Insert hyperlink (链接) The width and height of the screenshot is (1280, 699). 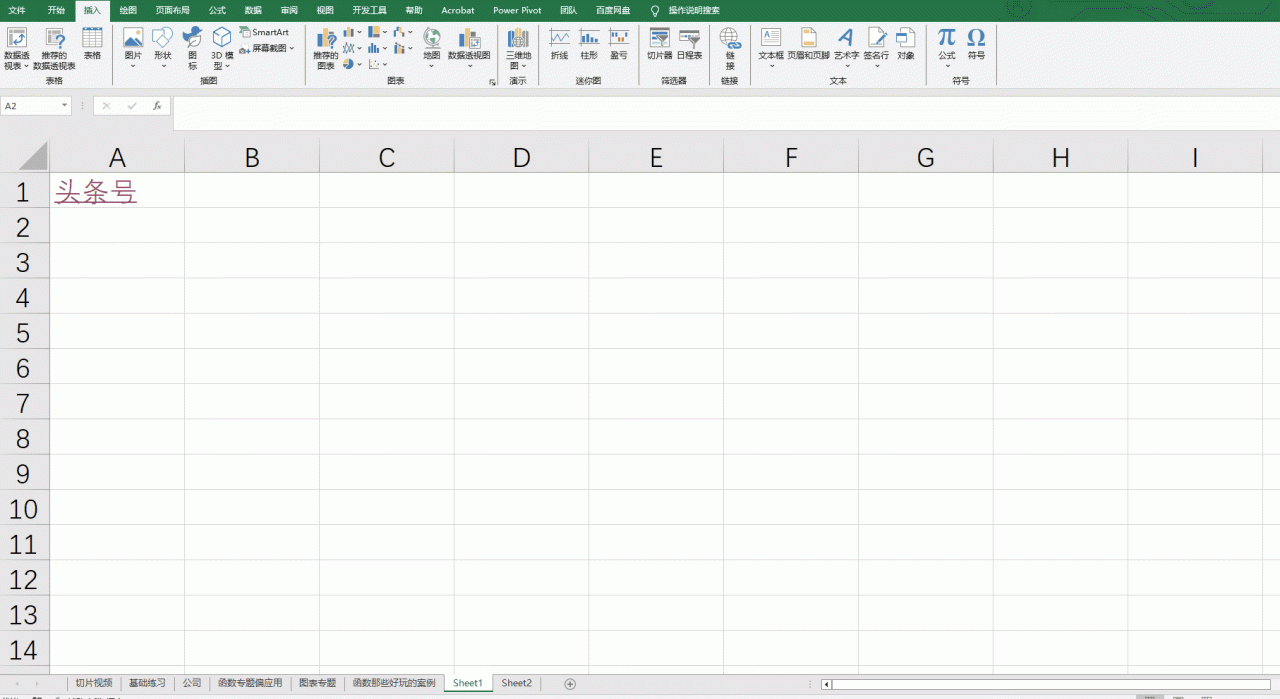coord(730,48)
